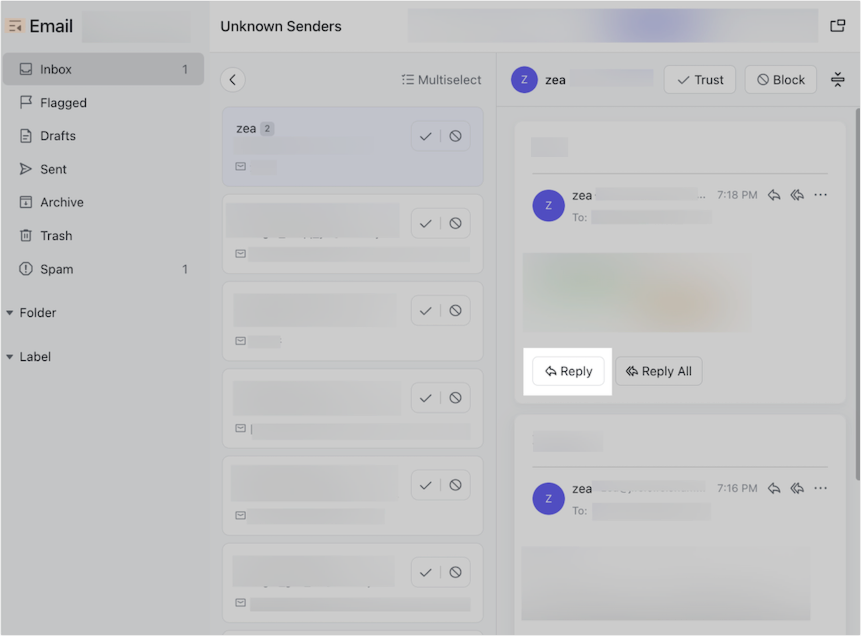
Task: Block the fifth sender in the list
Action: [x=455, y=486]
